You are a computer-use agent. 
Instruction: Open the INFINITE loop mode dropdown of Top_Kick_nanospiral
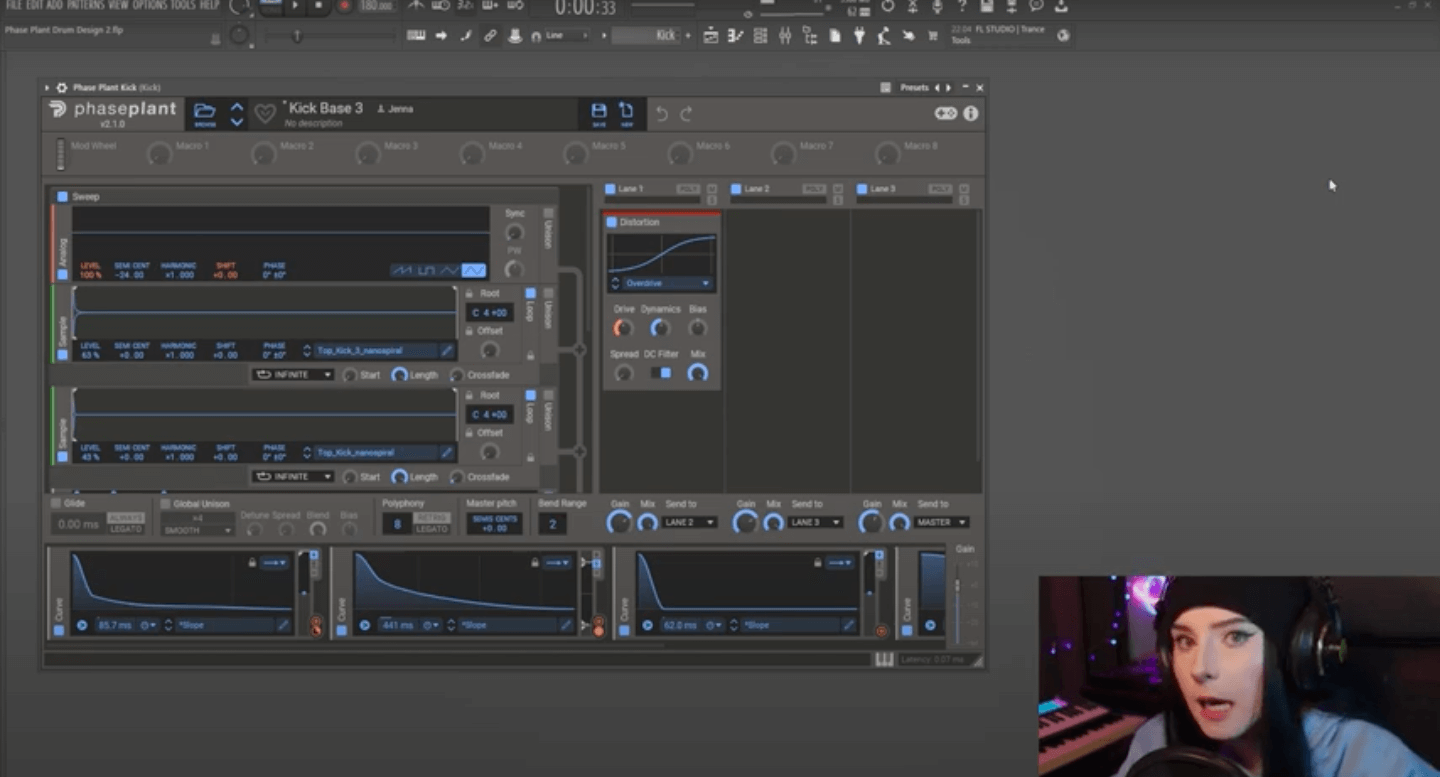pos(292,477)
